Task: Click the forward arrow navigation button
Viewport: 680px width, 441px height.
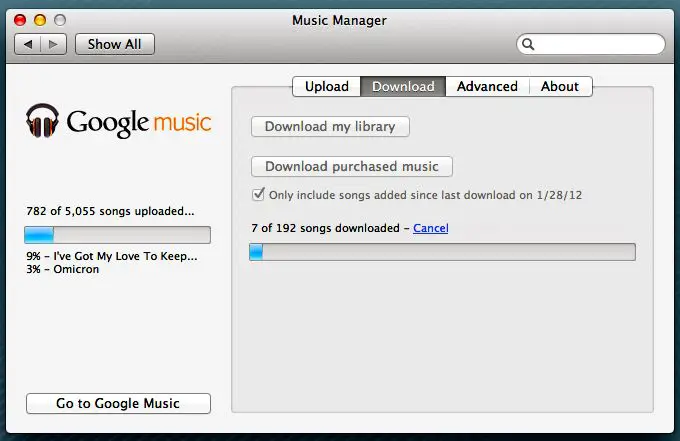Action: click(x=53, y=44)
